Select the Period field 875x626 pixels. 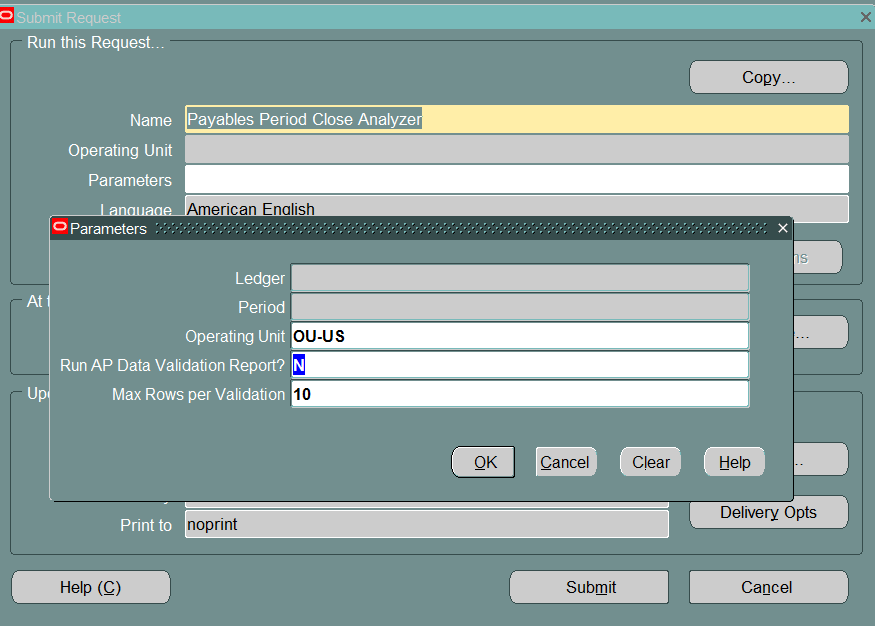[520, 307]
